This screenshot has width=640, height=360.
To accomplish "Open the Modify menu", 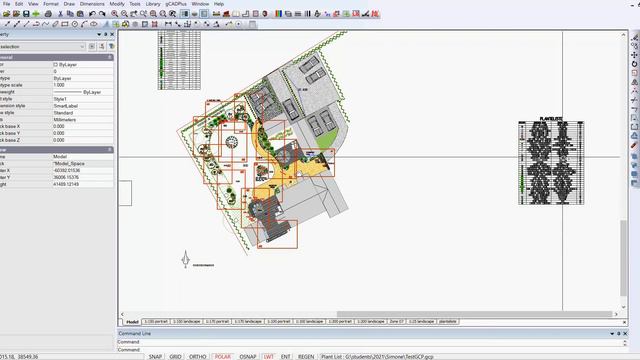I will click(117, 4).
